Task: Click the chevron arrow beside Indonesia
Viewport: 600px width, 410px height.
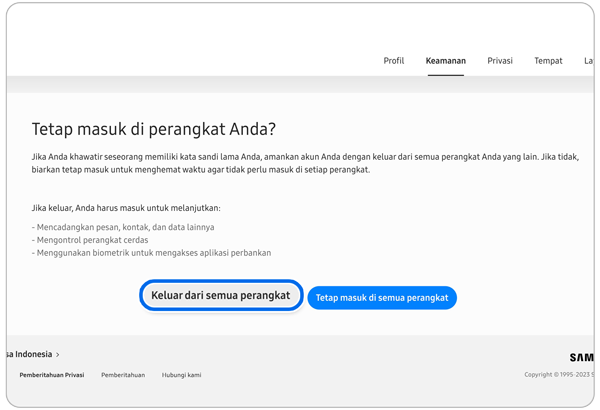Action: click(x=58, y=355)
